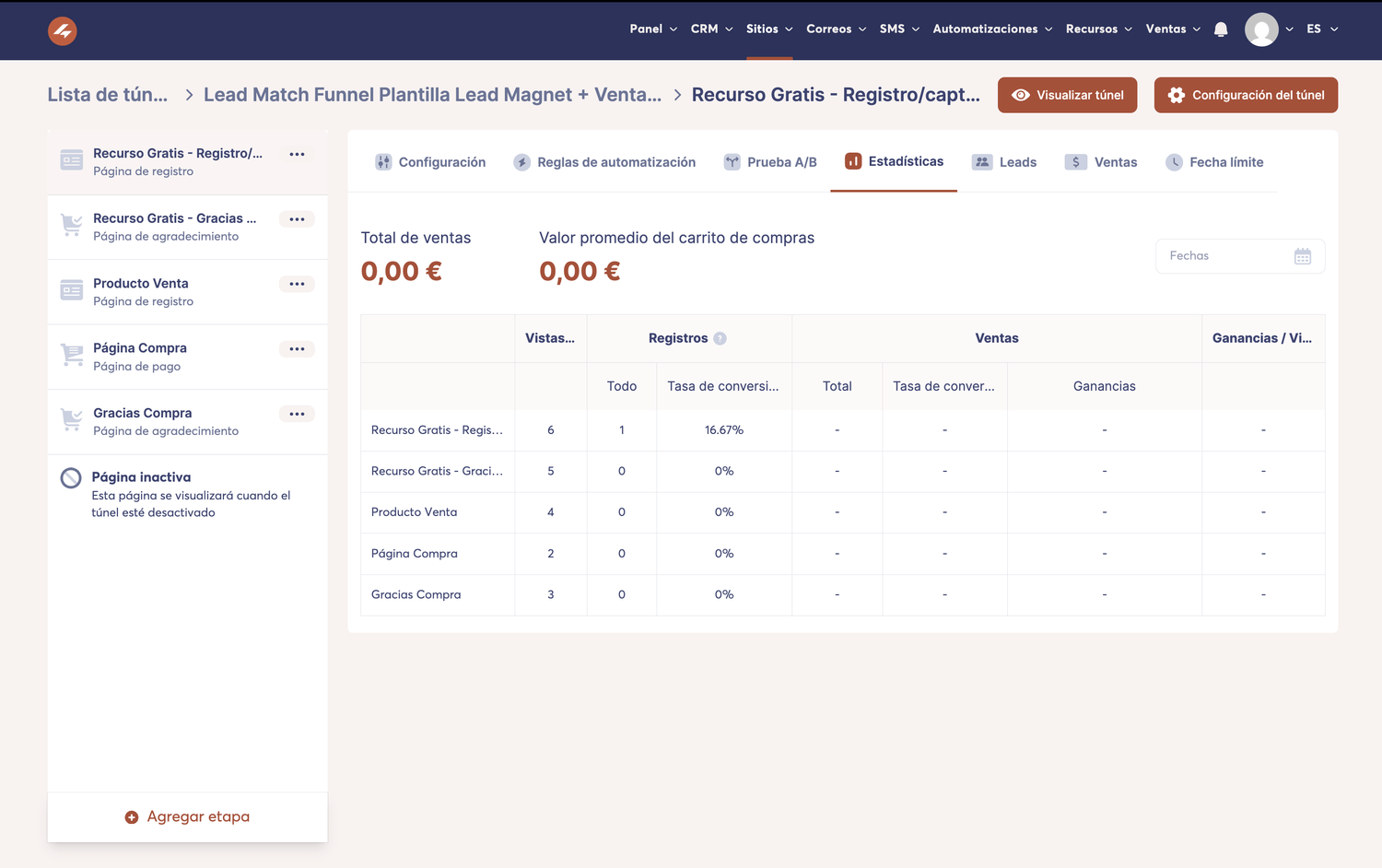This screenshot has height=868, width=1382.
Task: Click Producto Venta row name in table
Action: click(x=414, y=512)
